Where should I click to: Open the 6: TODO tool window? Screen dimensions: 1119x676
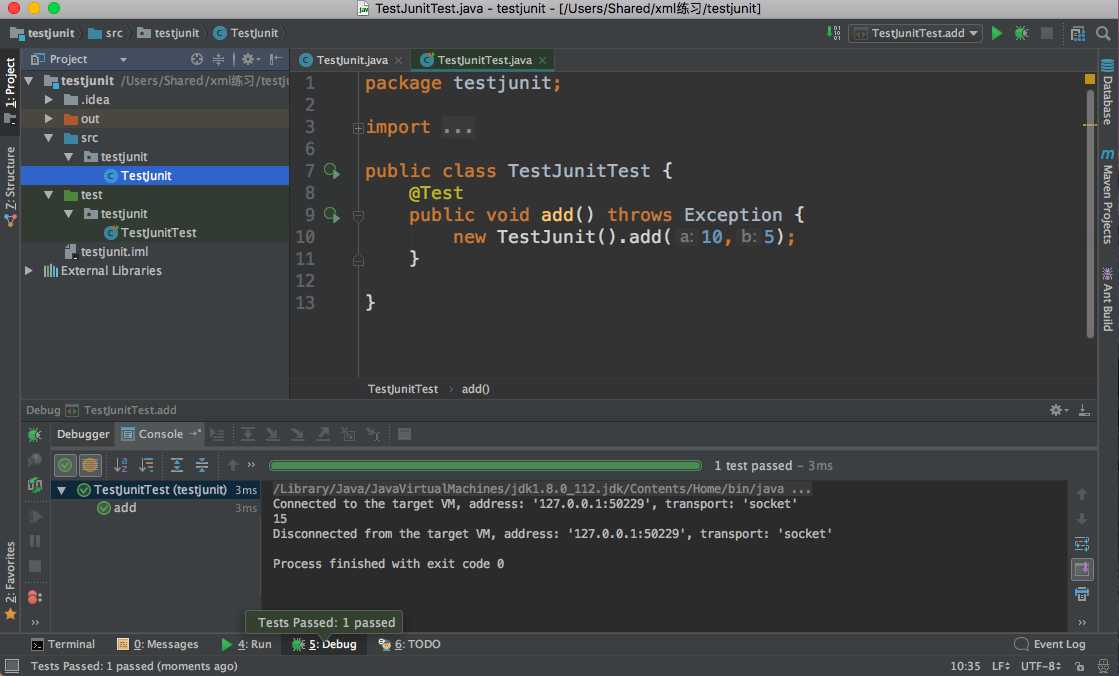[x=409, y=644]
